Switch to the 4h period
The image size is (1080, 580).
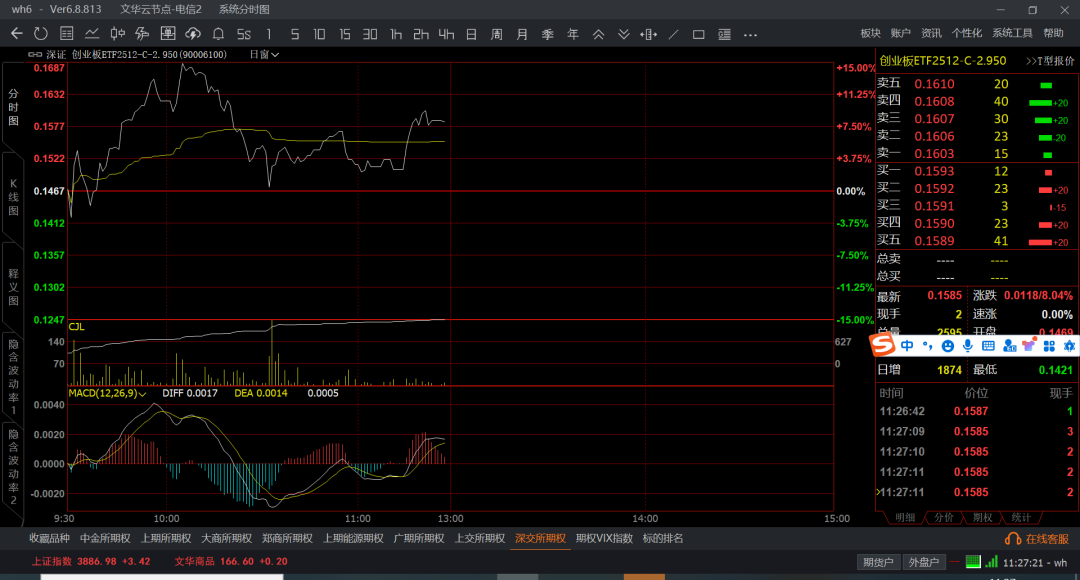click(446, 34)
